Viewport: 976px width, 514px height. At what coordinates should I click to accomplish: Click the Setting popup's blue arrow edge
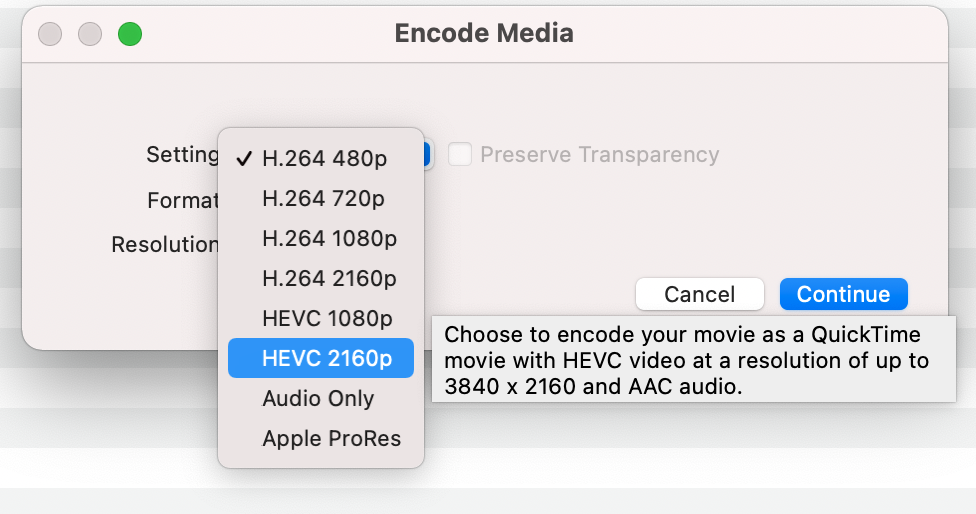point(428,155)
